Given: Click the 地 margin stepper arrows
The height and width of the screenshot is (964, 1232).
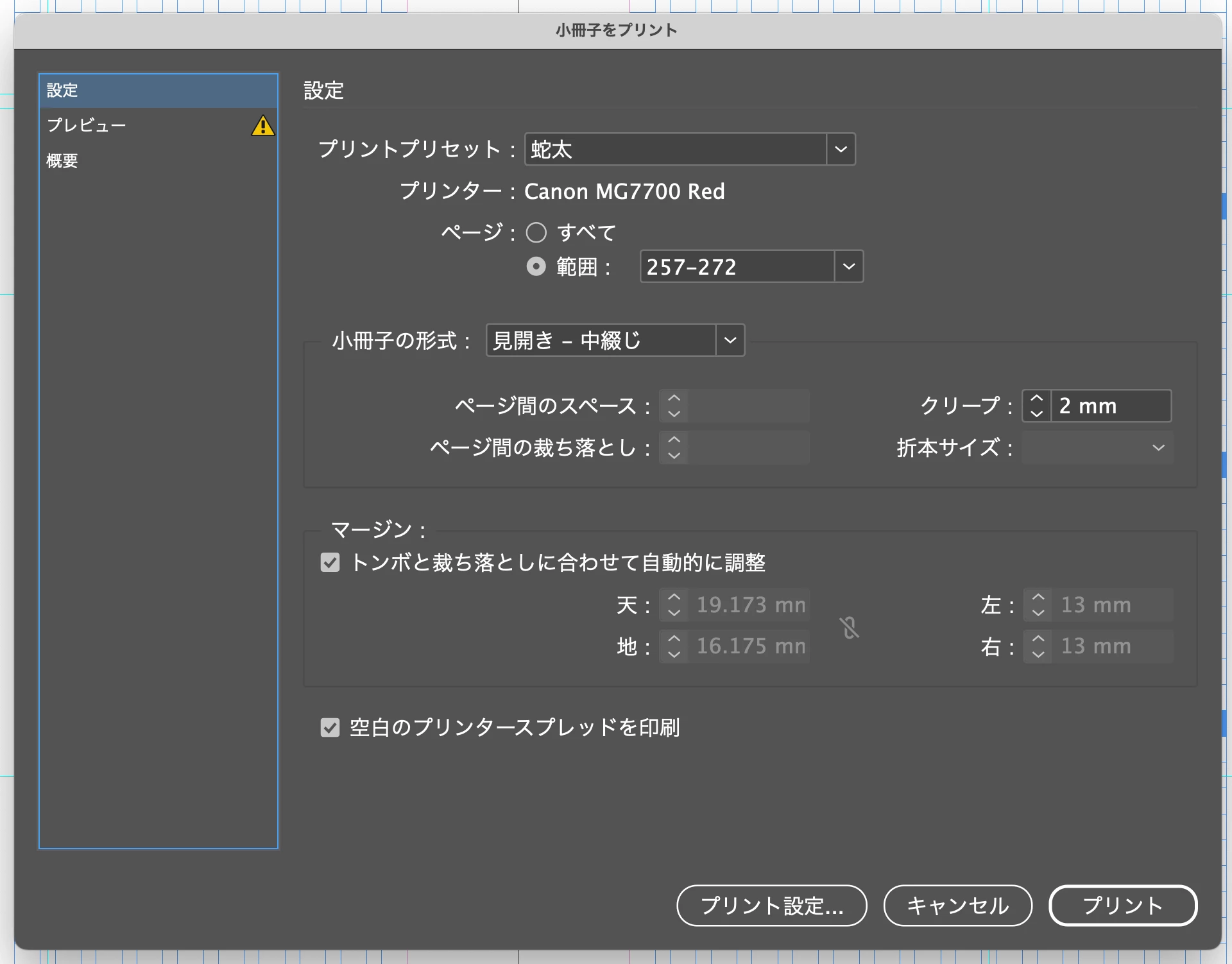Looking at the screenshot, I should tap(674, 646).
